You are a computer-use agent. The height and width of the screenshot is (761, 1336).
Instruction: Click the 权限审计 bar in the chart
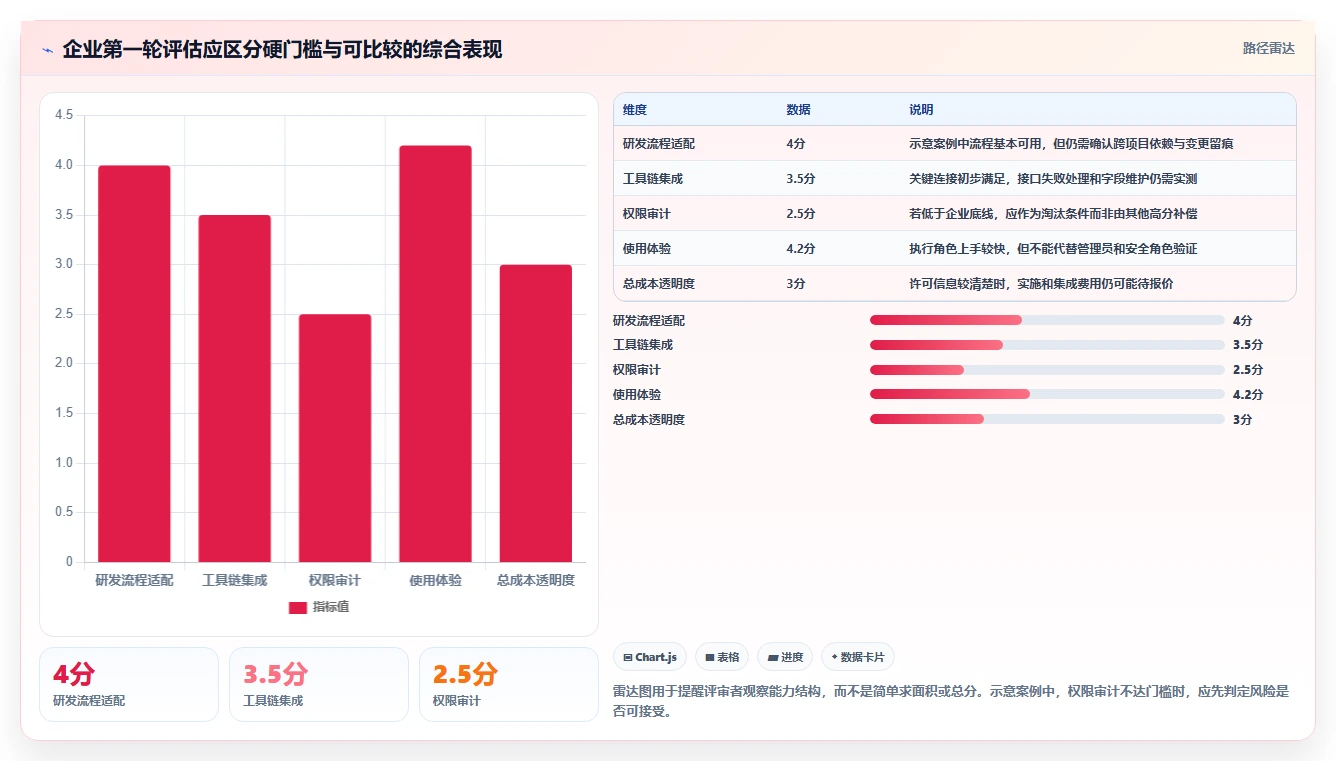tap(335, 438)
